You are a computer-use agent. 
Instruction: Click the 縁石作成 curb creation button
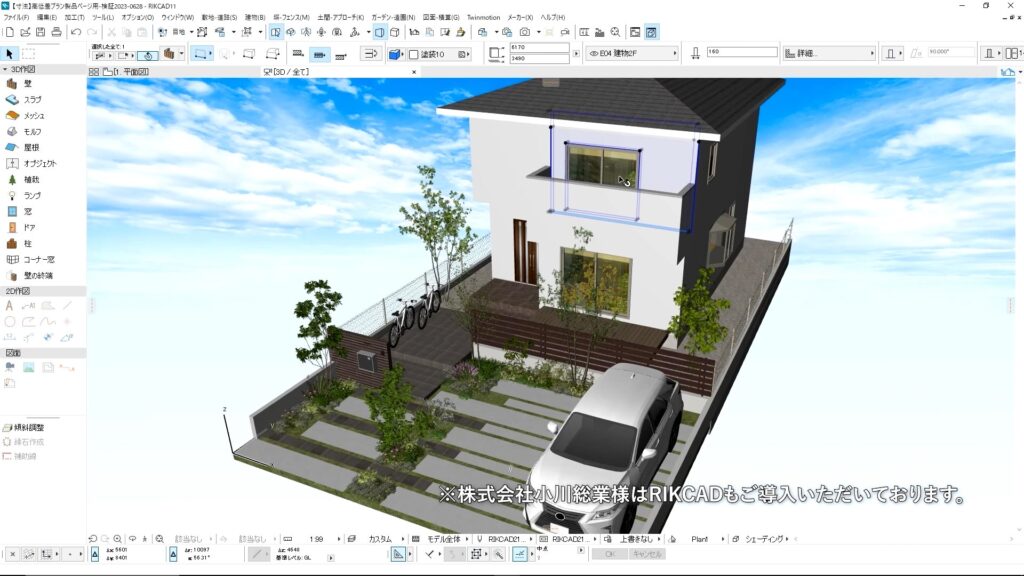(24, 442)
